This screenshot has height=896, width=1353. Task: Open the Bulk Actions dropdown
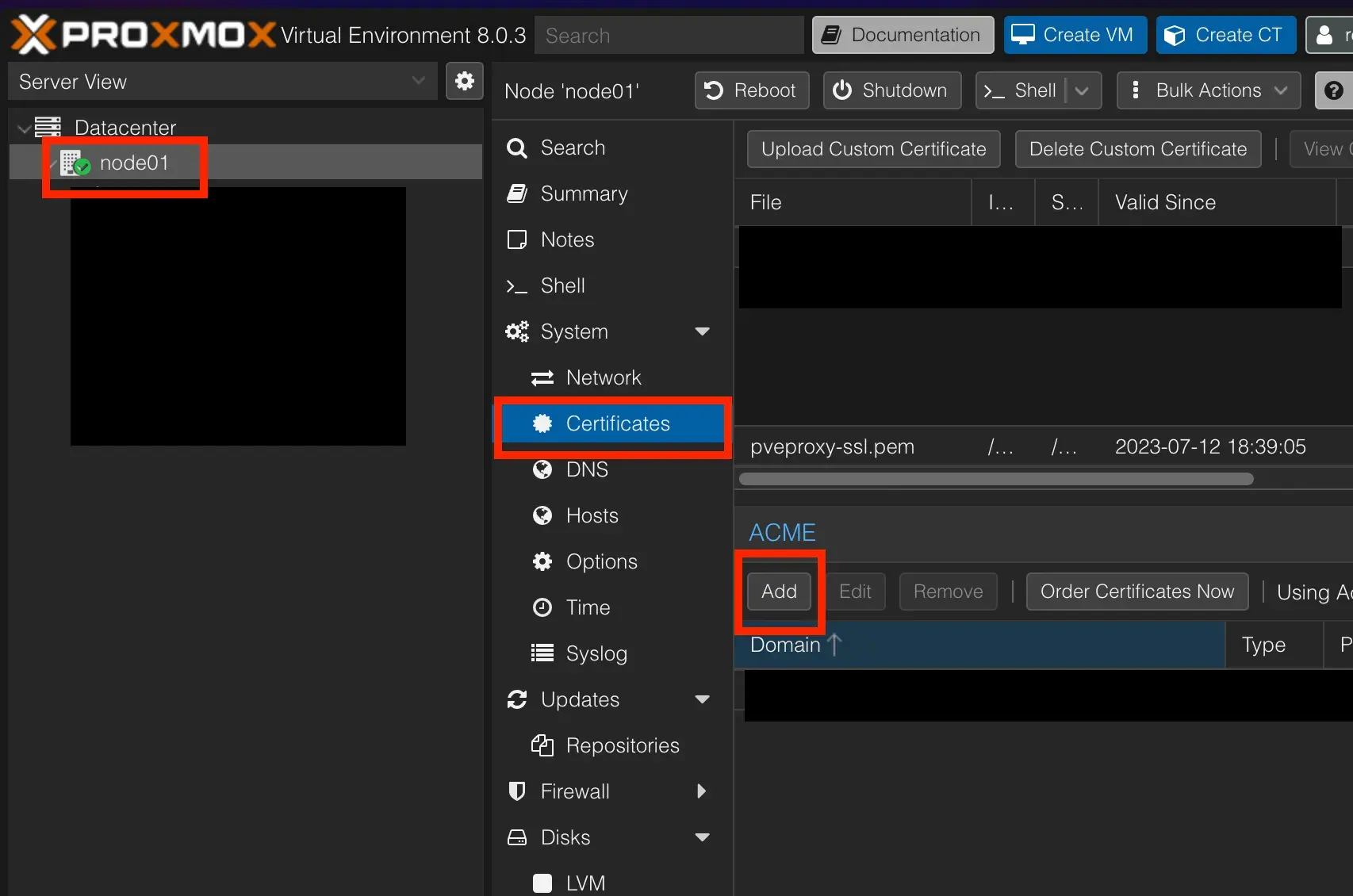click(x=1209, y=90)
